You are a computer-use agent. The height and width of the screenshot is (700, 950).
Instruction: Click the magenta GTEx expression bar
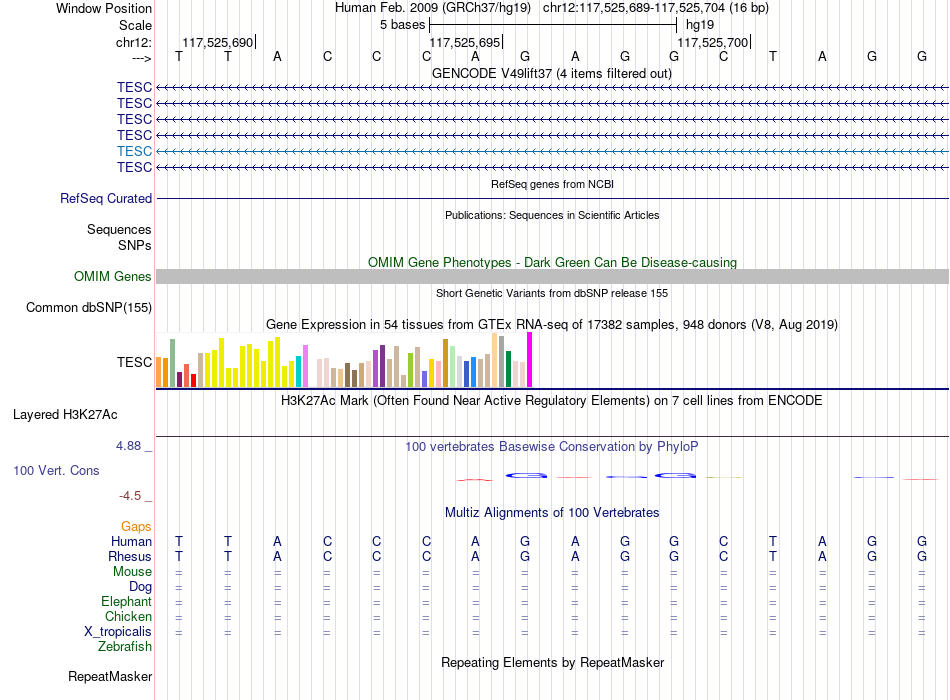530,359
